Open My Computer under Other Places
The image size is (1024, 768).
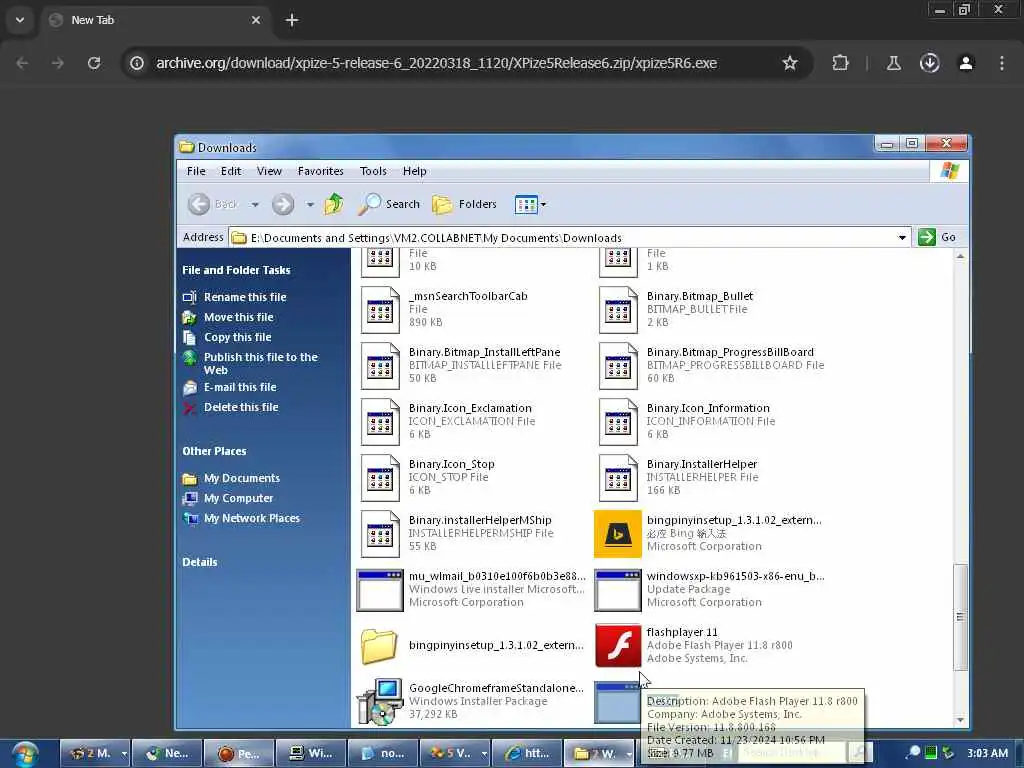pyautogui.click(x=238, y=498)
